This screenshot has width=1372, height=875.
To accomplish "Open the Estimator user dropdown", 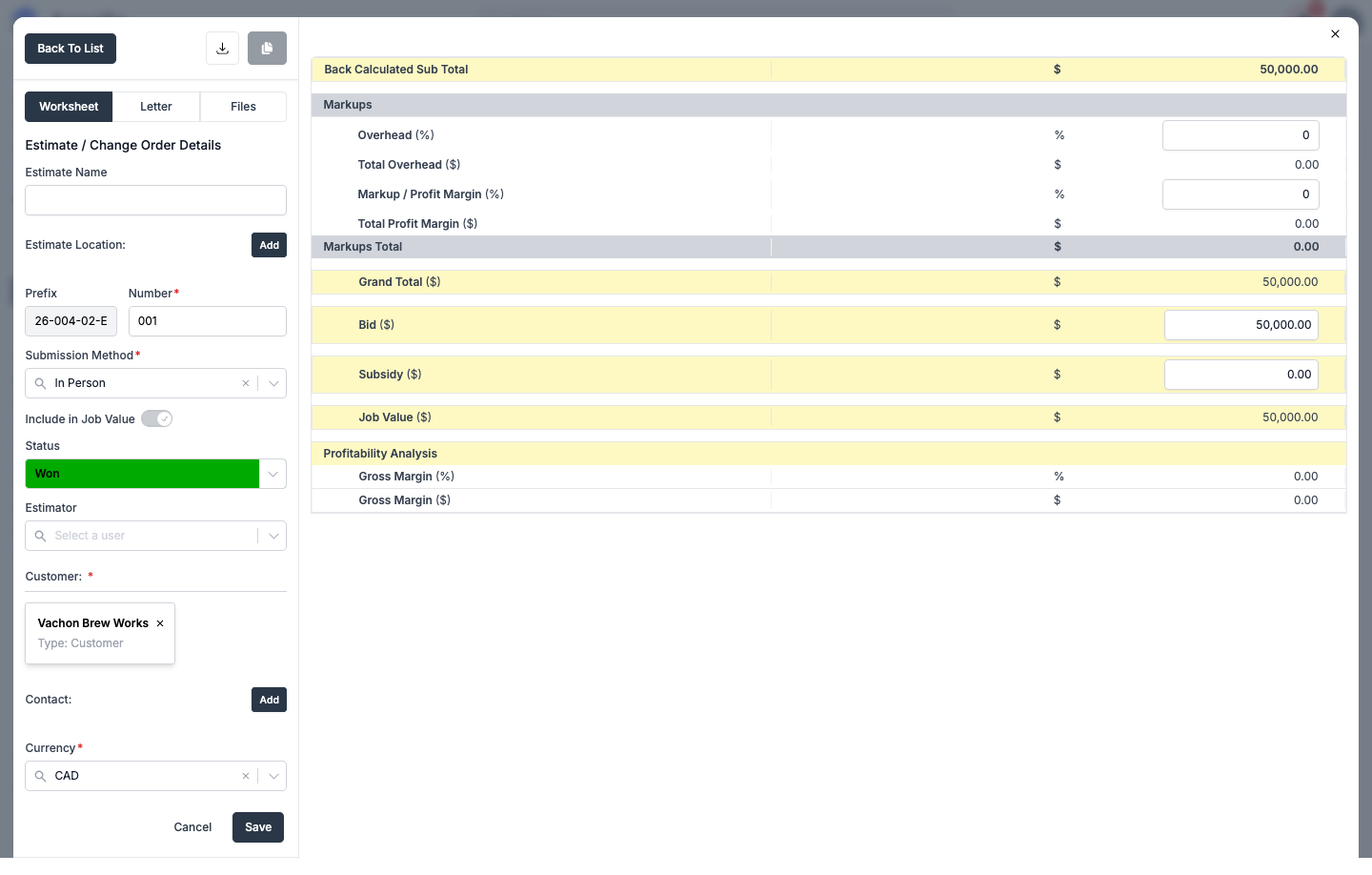I will tap(273, 536).
